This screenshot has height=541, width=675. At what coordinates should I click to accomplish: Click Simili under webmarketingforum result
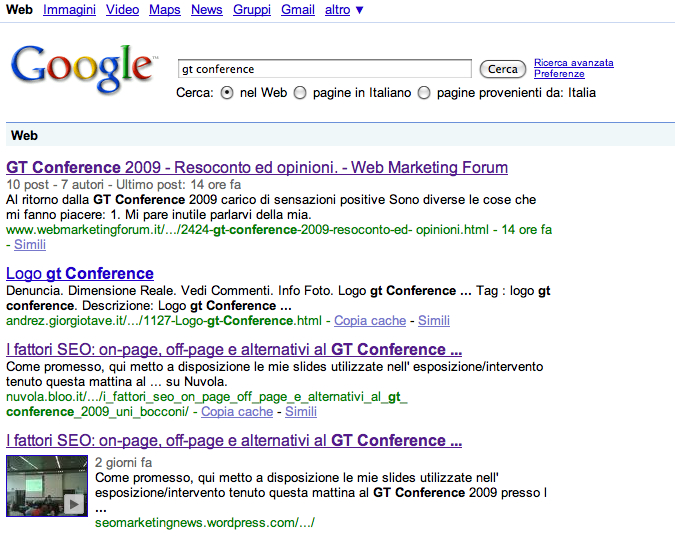coord(30,244)
